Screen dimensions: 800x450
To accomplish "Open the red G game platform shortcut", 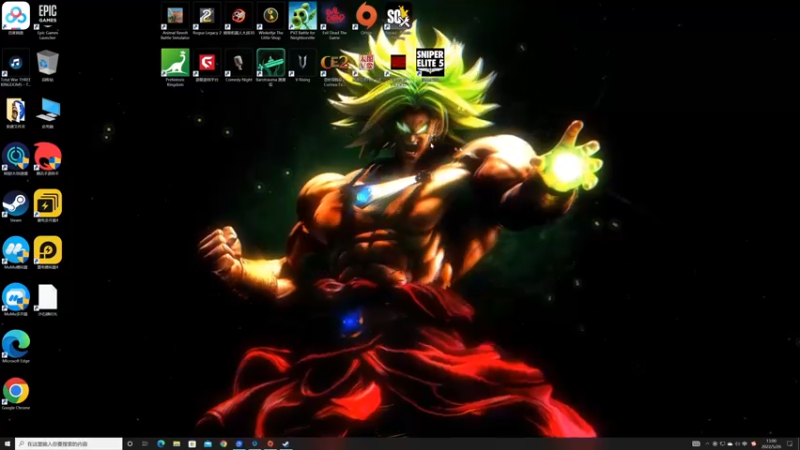I will 207,65.
